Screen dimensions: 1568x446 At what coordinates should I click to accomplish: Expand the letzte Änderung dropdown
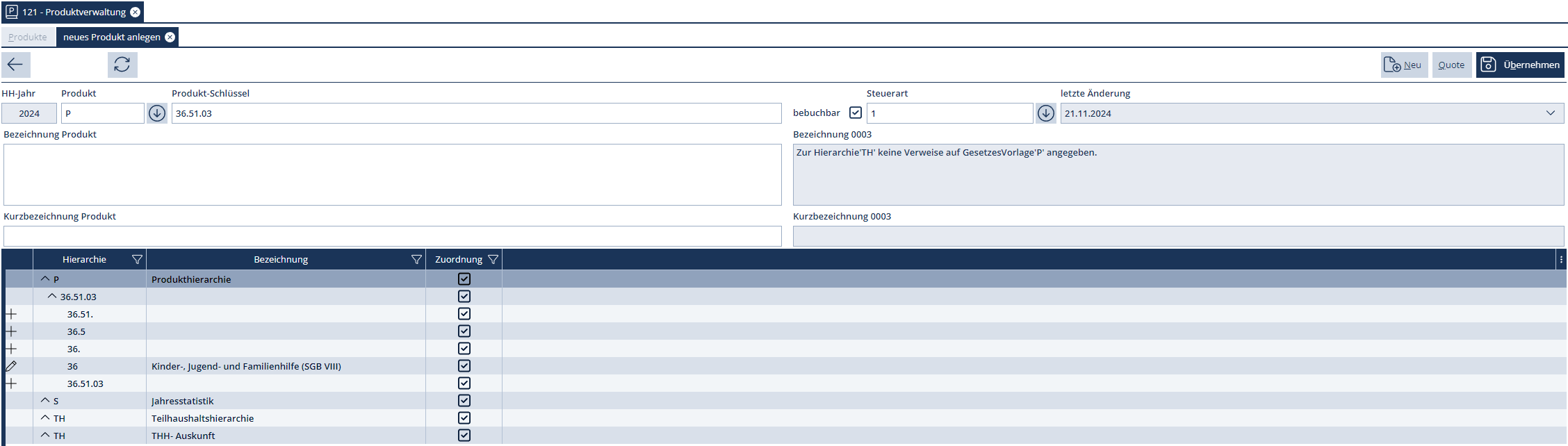click(1550, 113)
